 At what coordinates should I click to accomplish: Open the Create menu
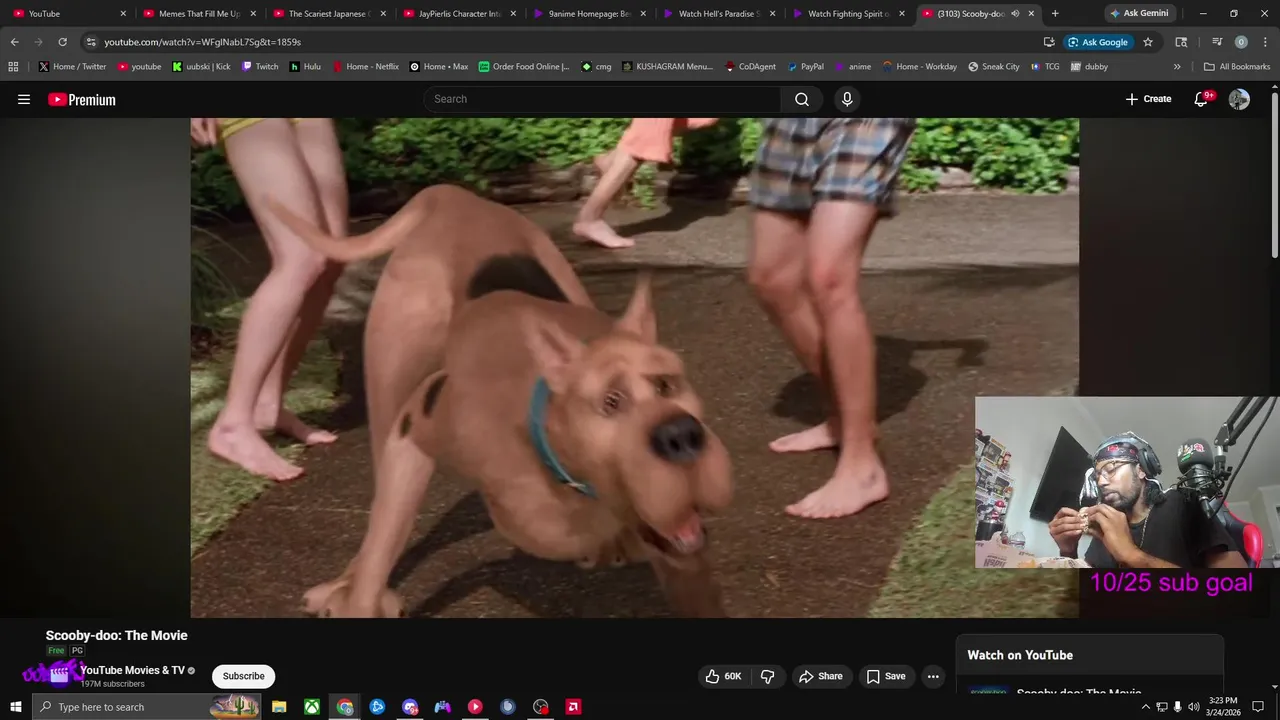coord(1148,99)
